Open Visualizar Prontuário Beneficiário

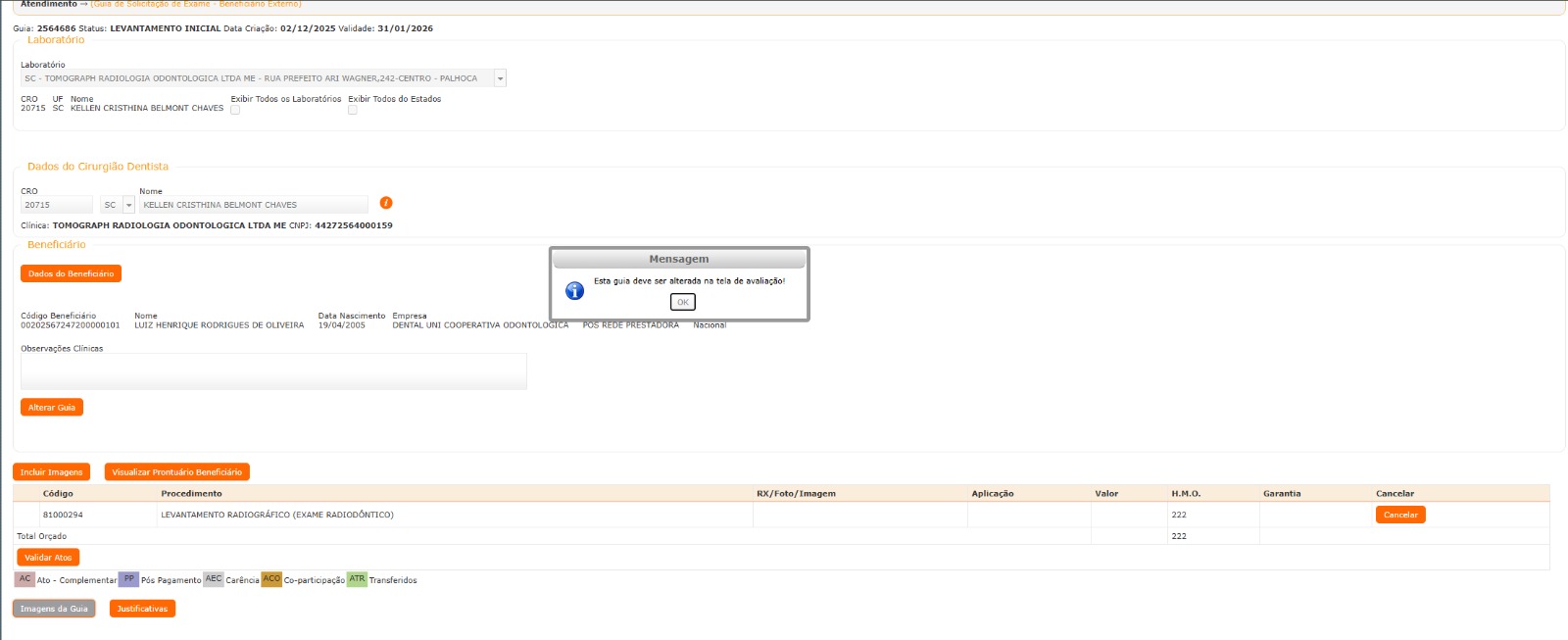click(x=177, y=472)
